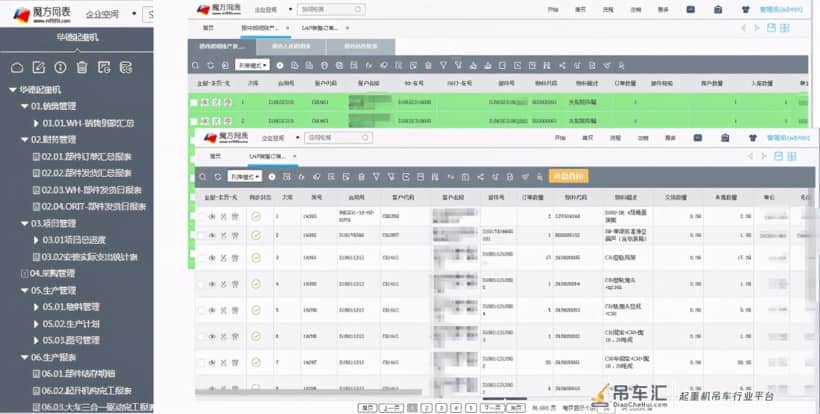Screen dimensions: 820x414
Task: Click the next-tab arrow in the front window tab bar
Action: pyautogui.click(x=764, y=156)
